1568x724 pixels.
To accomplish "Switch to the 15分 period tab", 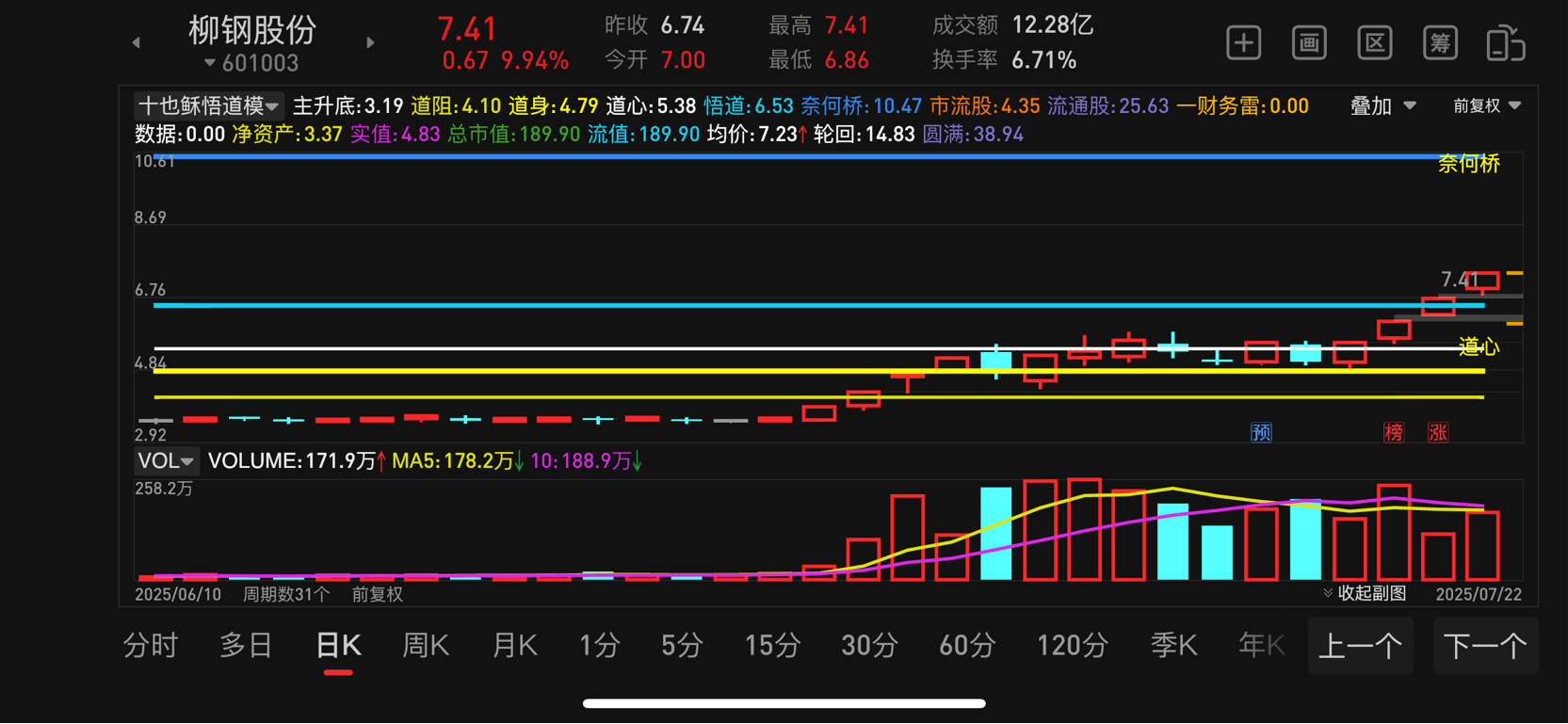I will coord(772,646).
